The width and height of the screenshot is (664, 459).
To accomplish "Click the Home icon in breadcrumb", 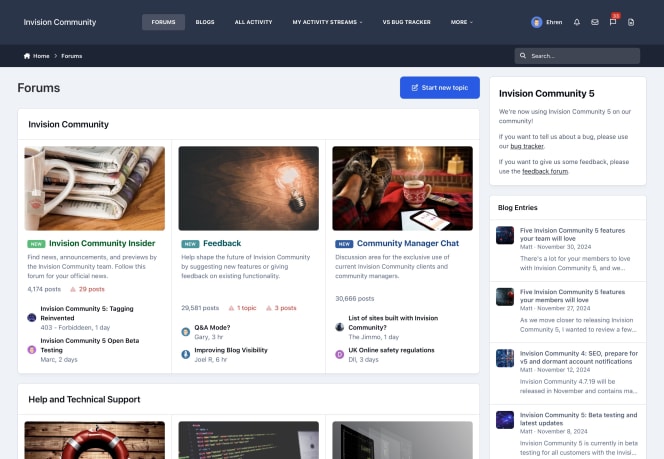I will tap(27, 56).
